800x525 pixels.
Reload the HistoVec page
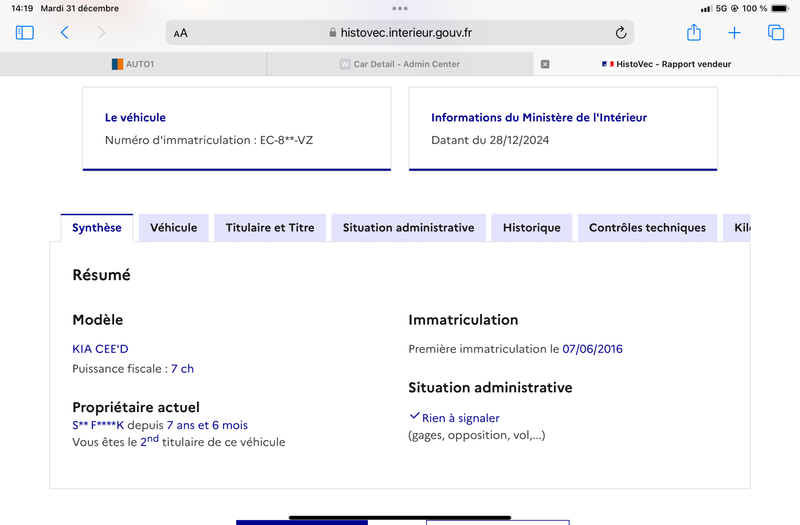tap(620, 33)
